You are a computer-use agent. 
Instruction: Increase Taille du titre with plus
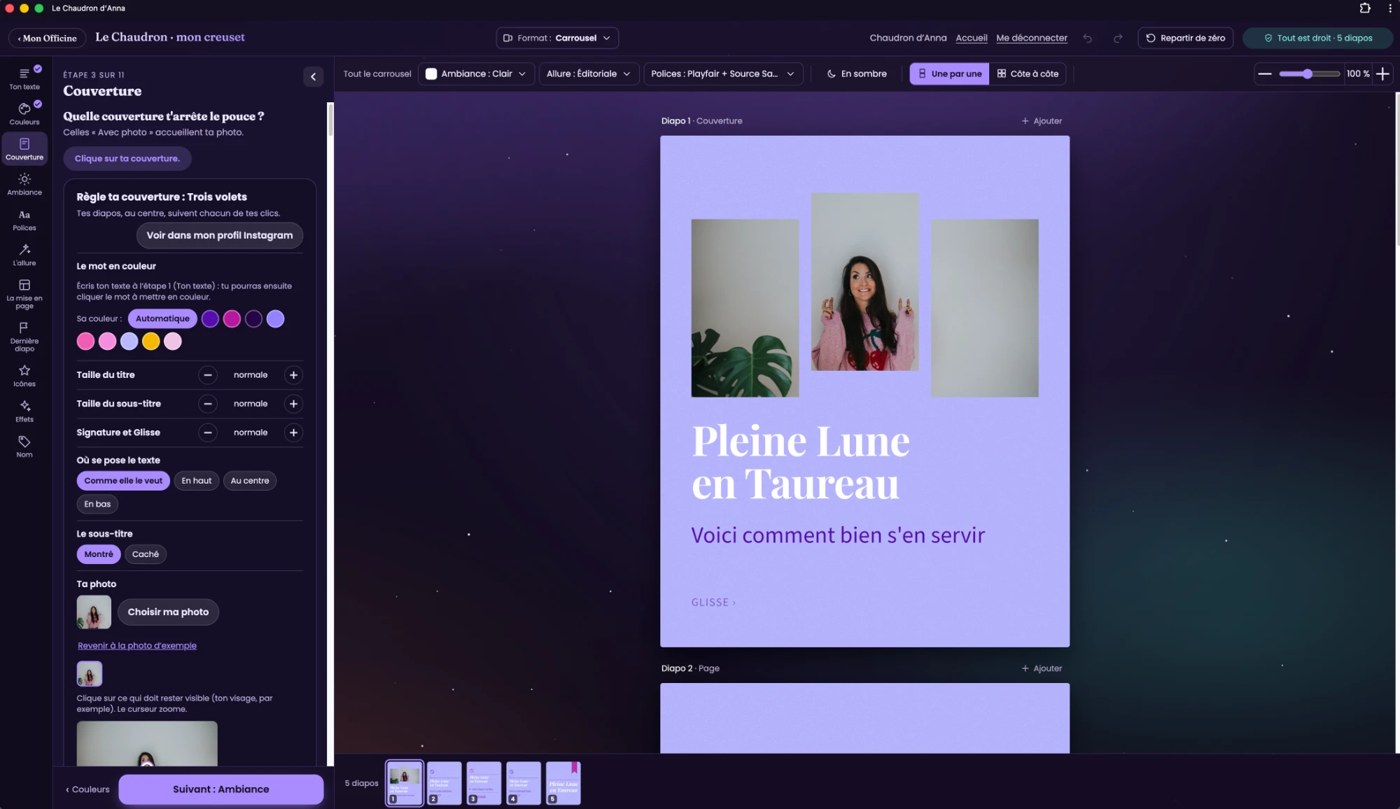(x=293, y=375)
